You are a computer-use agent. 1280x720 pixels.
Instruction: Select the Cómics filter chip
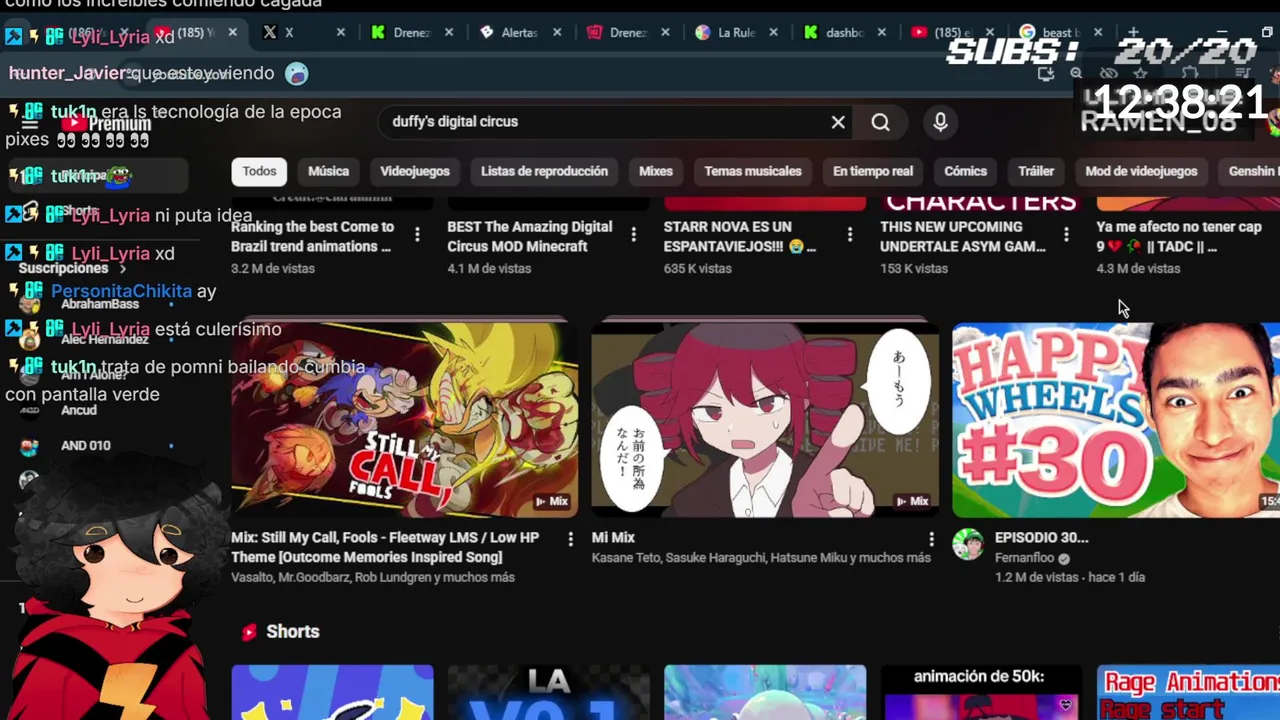point(965,171)
